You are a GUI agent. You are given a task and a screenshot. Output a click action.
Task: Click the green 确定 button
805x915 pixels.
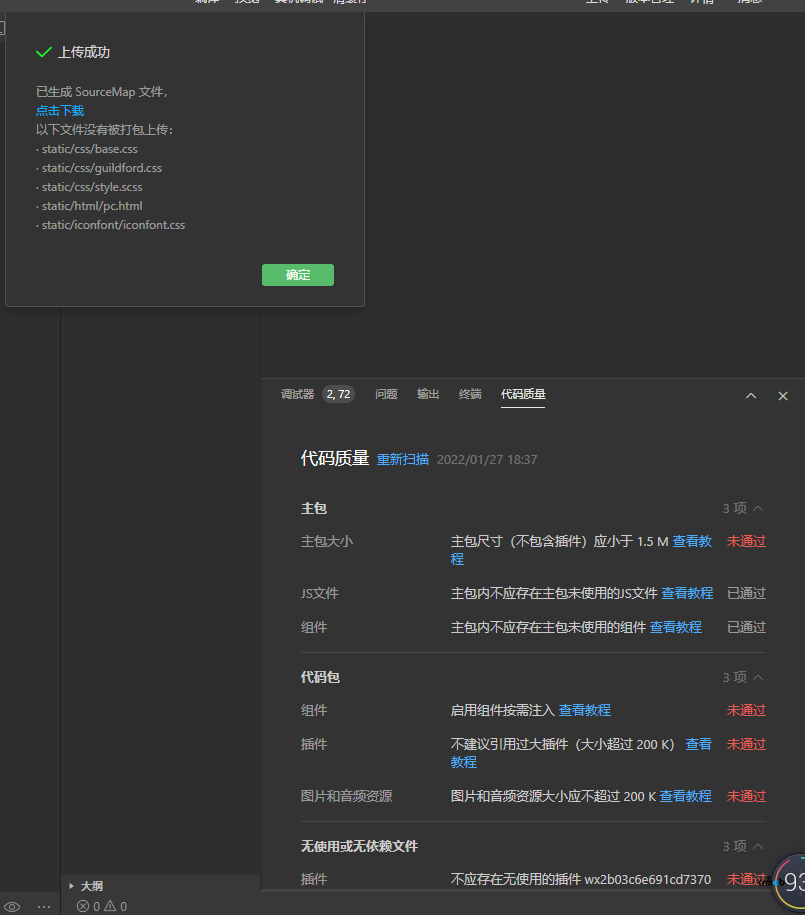[298, 275]
